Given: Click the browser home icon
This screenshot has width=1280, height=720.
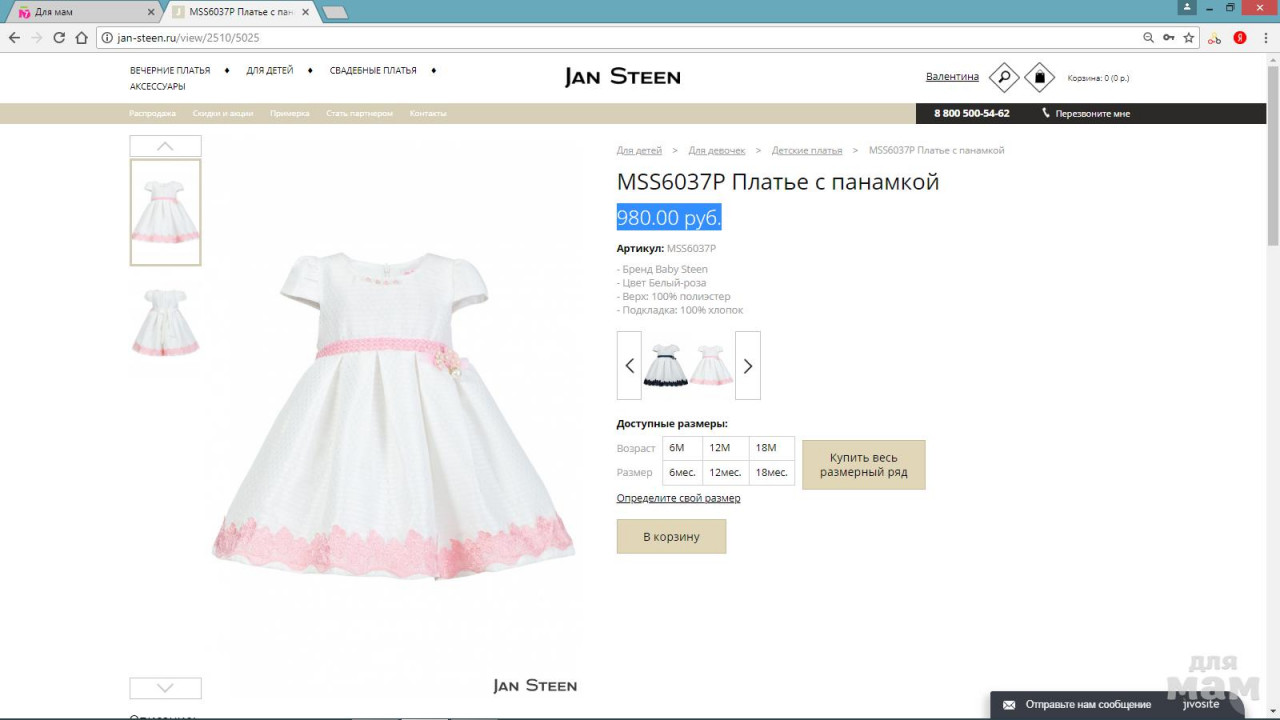Looking at the screenshot, I should 82,38.
